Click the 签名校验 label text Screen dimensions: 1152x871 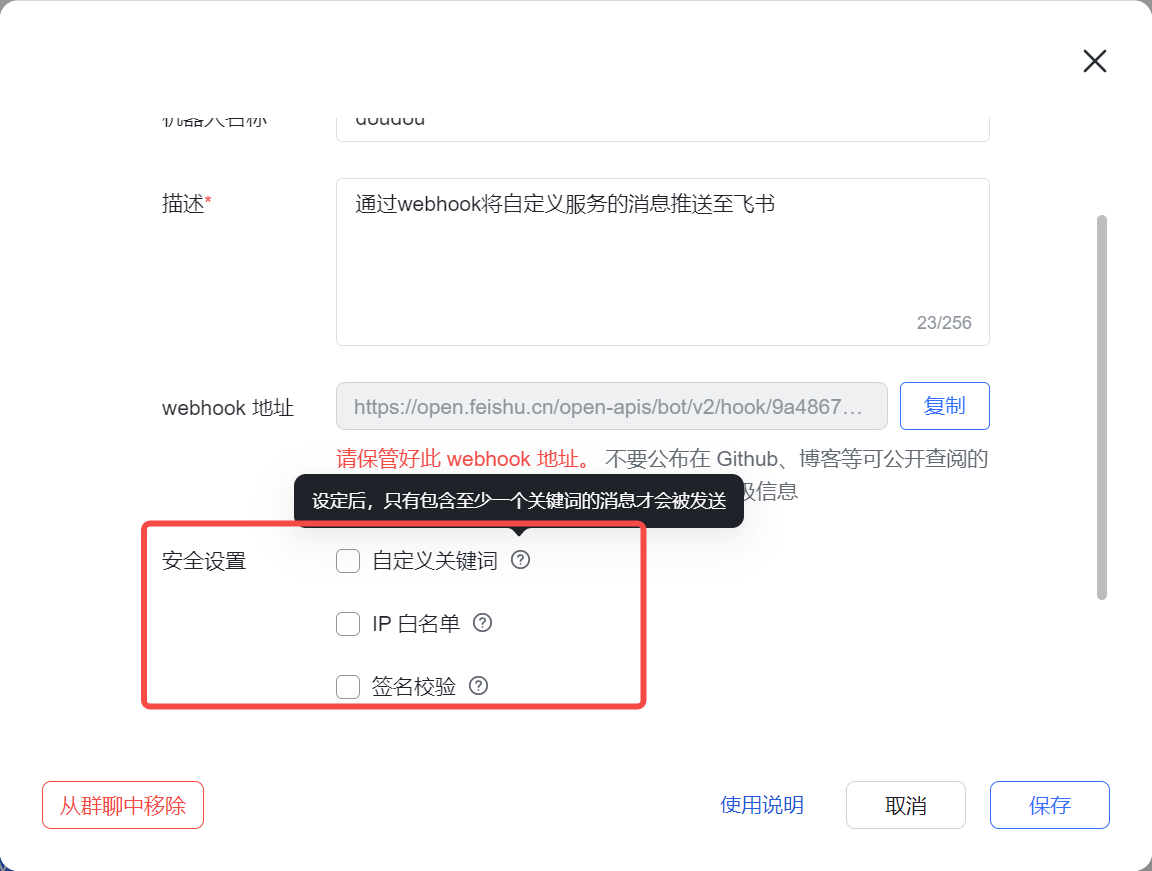[x=414, y=687]
